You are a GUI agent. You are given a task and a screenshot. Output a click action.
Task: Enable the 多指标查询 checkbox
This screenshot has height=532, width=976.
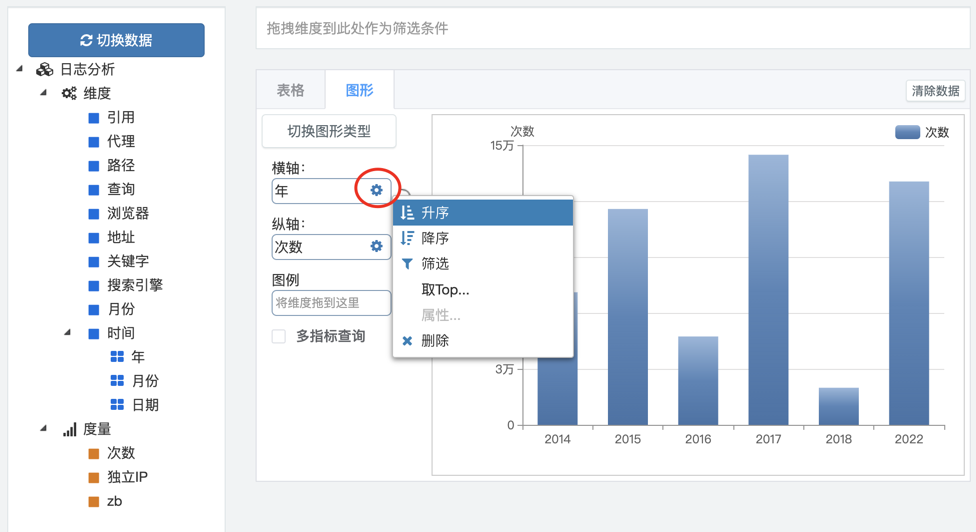pos(279,337)
